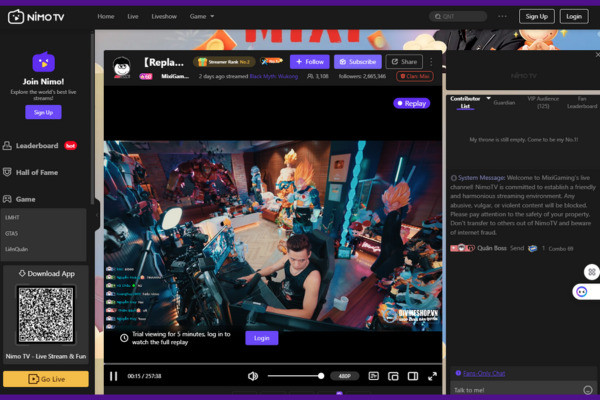Image resolution: width=600 pixels, height=400 pixels.
Task: Collapse the left sidebar handle
Action: pos(97,215)
